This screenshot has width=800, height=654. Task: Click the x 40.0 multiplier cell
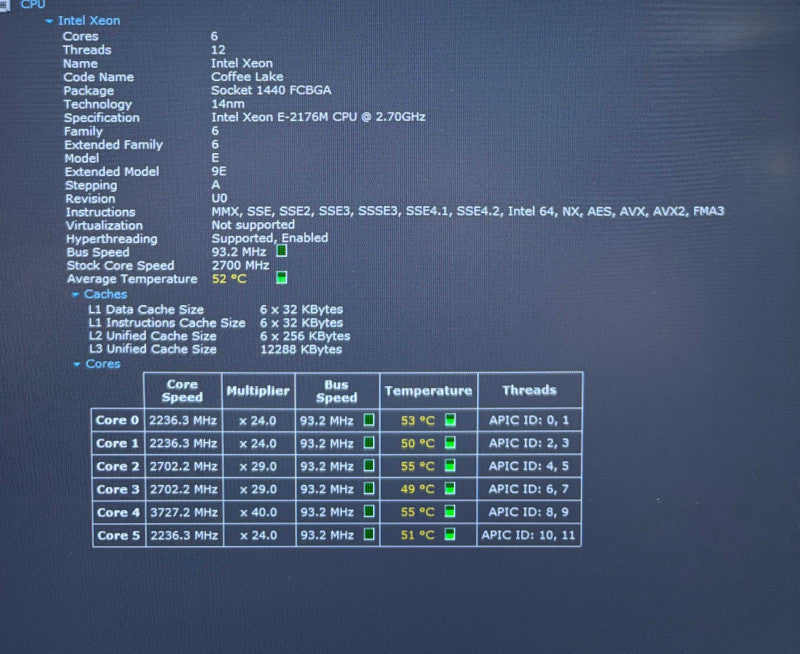(x=258, y=512)
